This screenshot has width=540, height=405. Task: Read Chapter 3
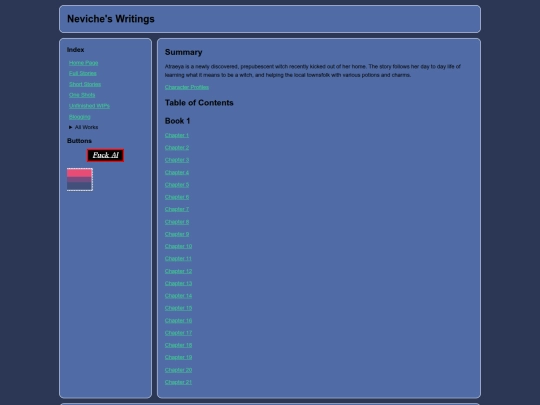pos(177,160)
